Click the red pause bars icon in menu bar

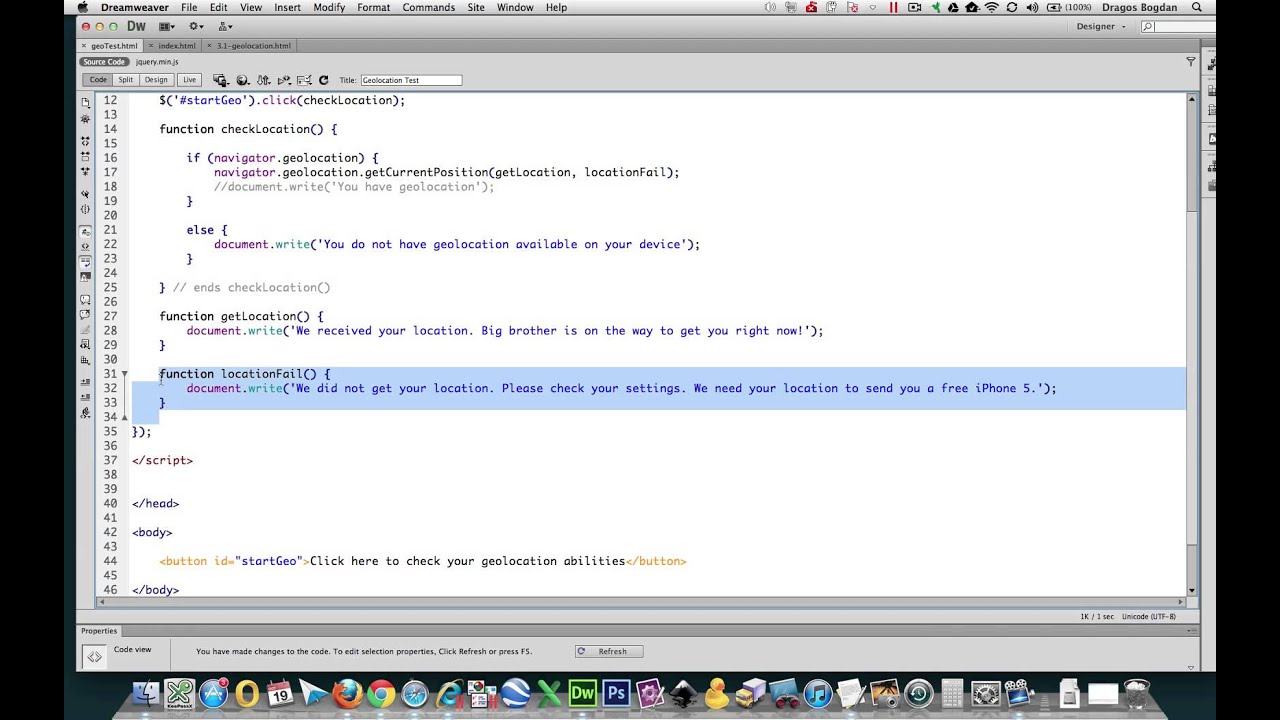[x=892, y=7]
